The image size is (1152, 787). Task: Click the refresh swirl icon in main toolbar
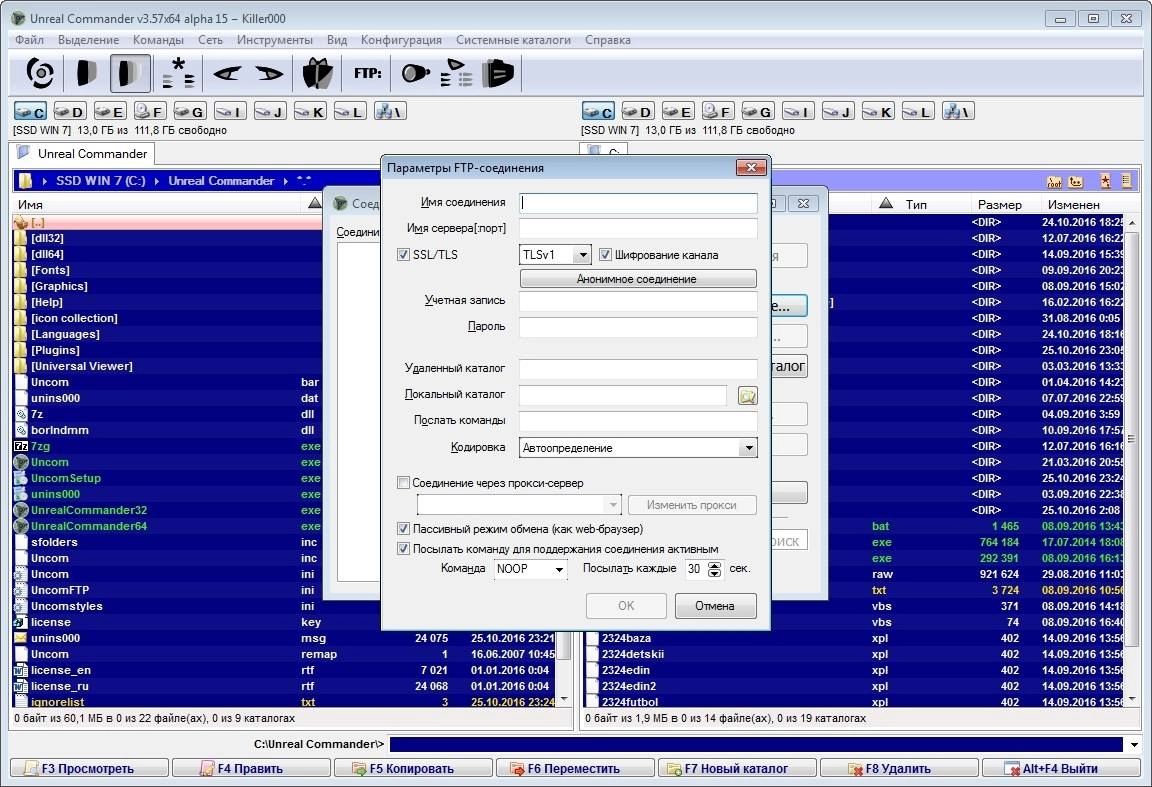pyautogui.click(x=40, y=73)
